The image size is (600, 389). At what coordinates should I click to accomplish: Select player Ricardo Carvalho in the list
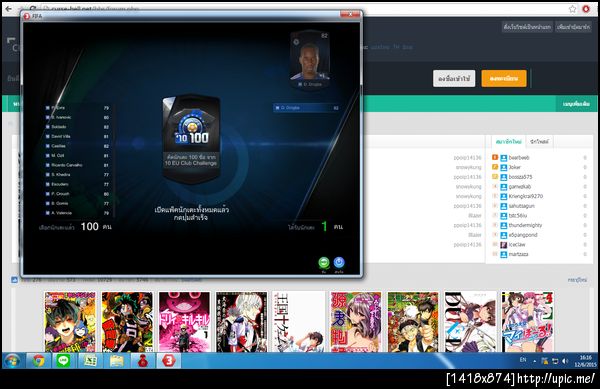coord(77,165)
